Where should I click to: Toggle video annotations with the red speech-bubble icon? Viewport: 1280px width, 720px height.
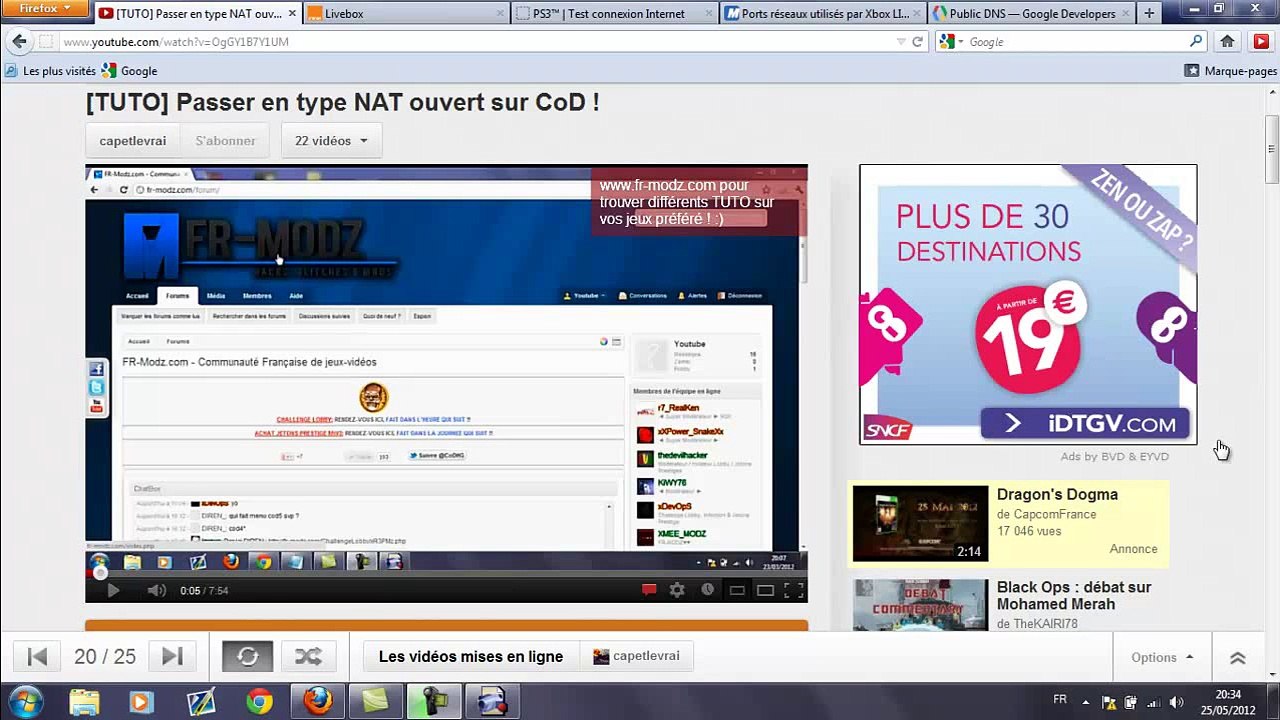click(649, 590)
